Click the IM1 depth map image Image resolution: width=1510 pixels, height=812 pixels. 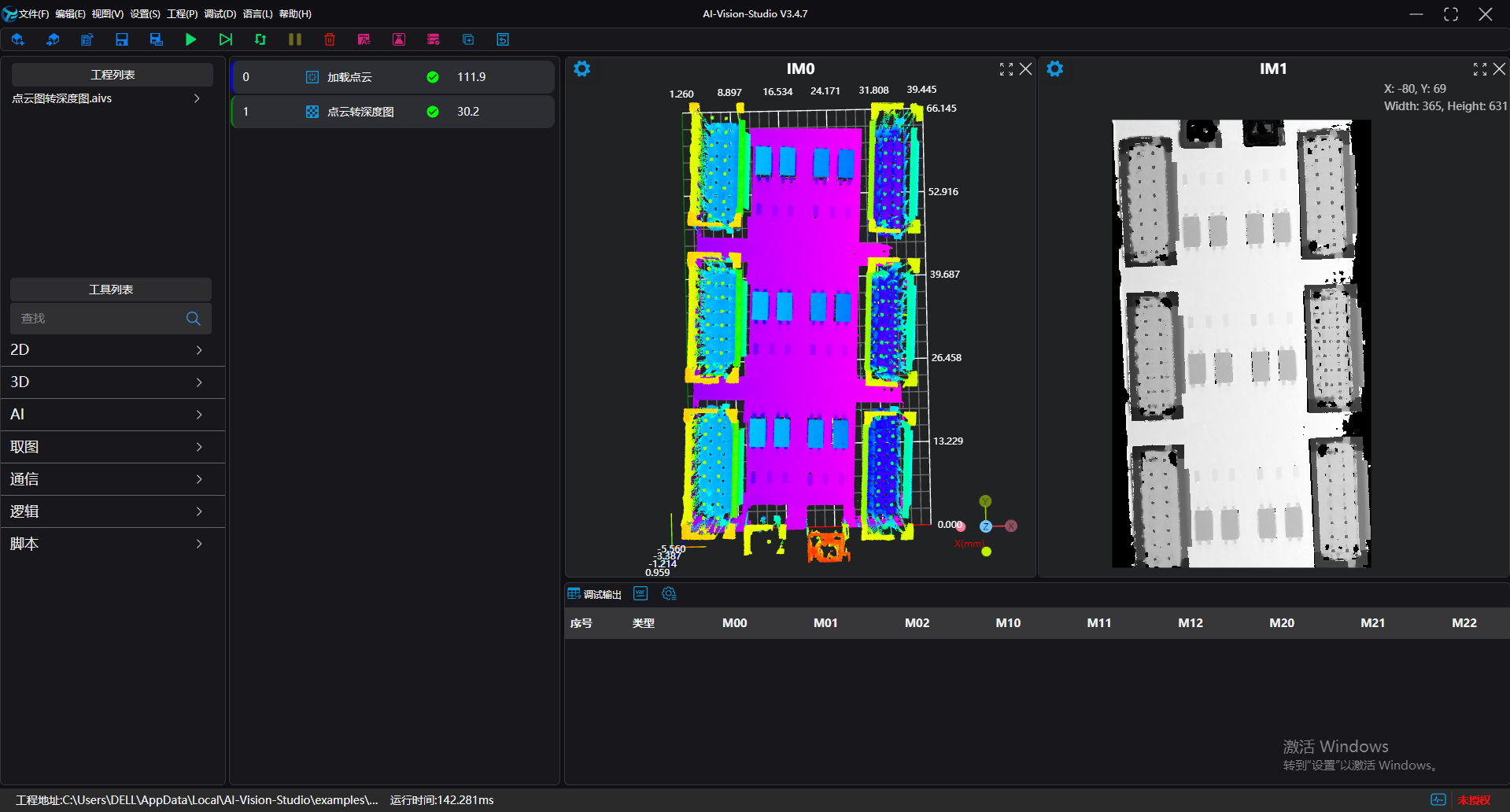1241,343
